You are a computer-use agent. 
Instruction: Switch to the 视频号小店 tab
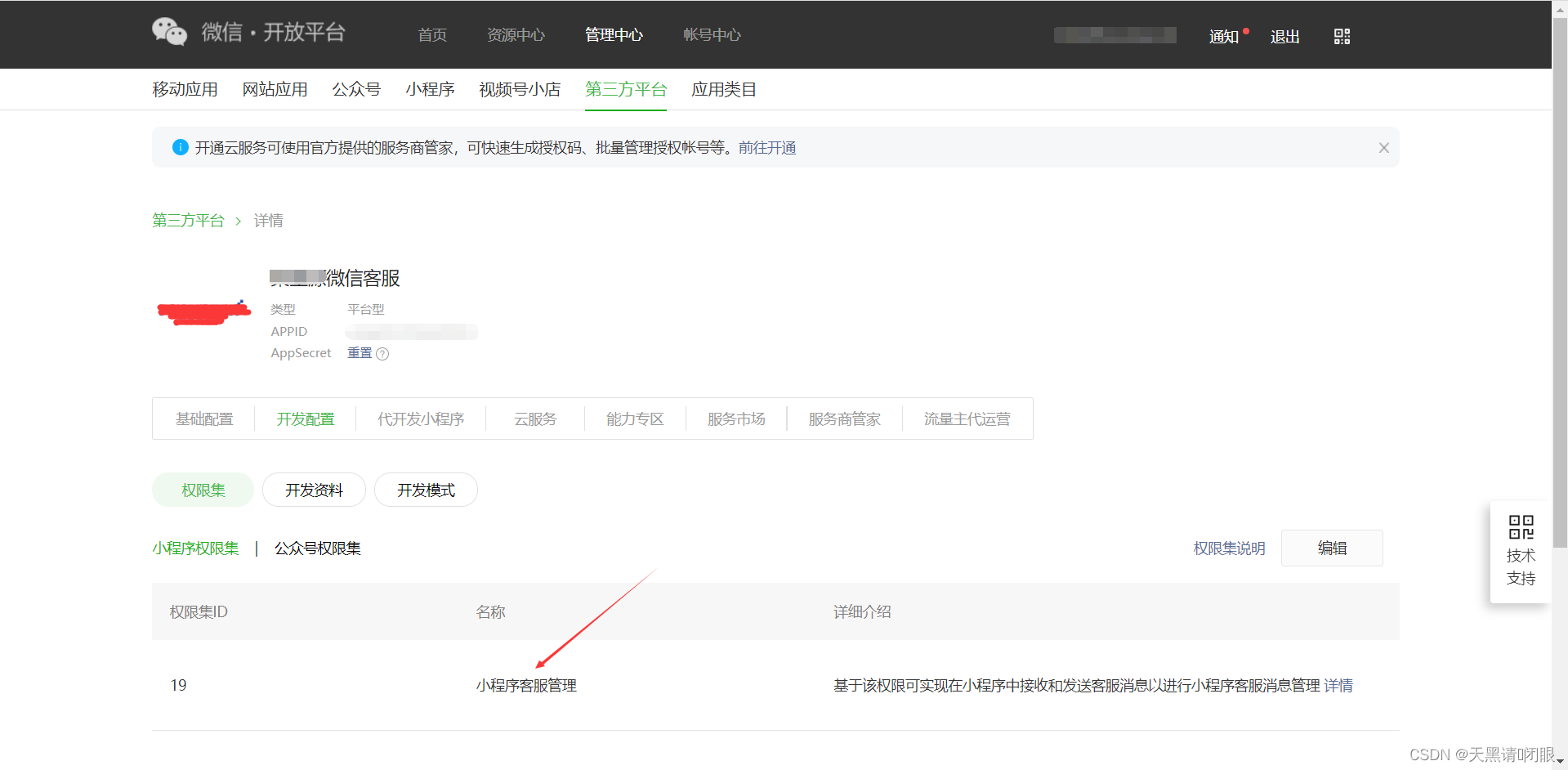520,89
